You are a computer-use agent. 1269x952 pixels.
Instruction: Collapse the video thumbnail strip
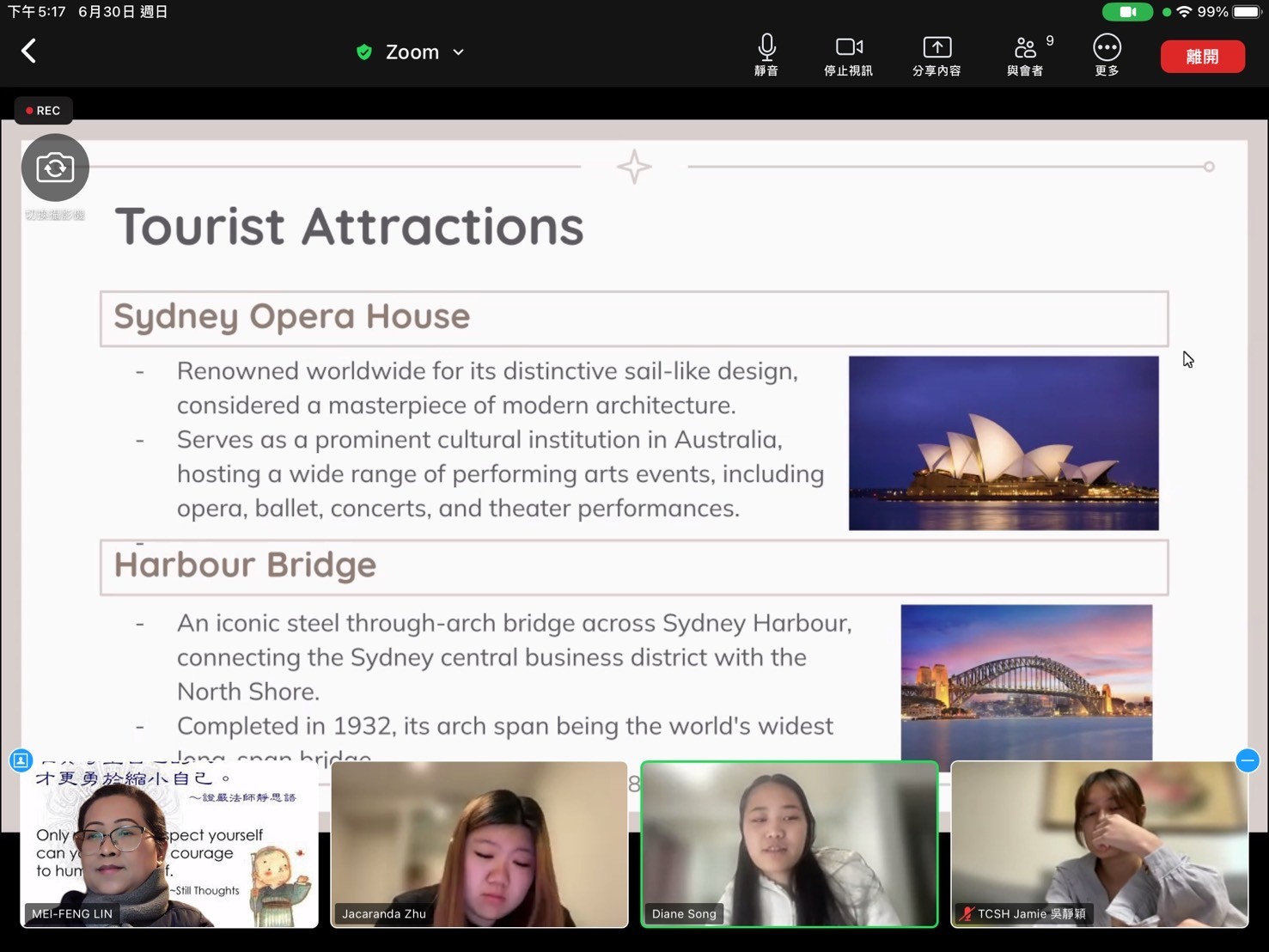tap(1248, 760)
